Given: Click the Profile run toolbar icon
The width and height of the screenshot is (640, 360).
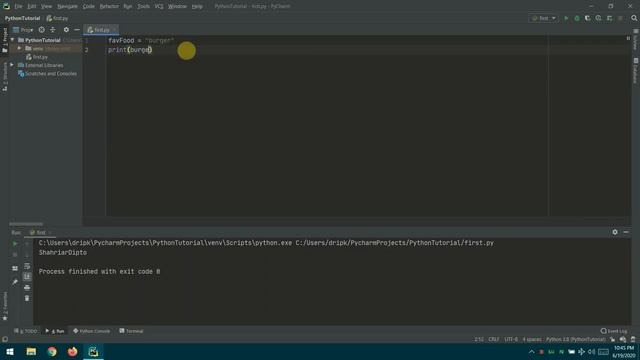Looking at the screenshot, I should [598, 18].
